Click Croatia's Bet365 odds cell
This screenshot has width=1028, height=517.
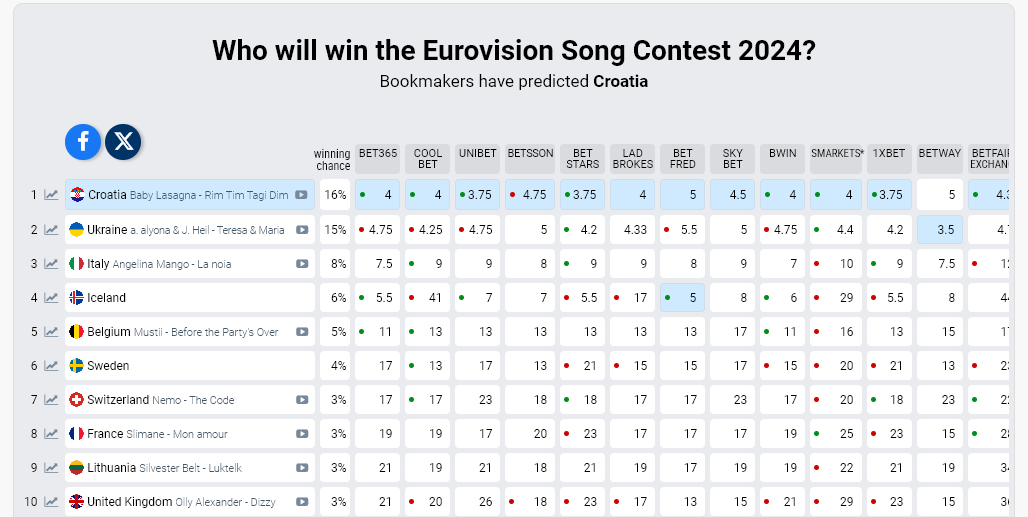(377, 195)
